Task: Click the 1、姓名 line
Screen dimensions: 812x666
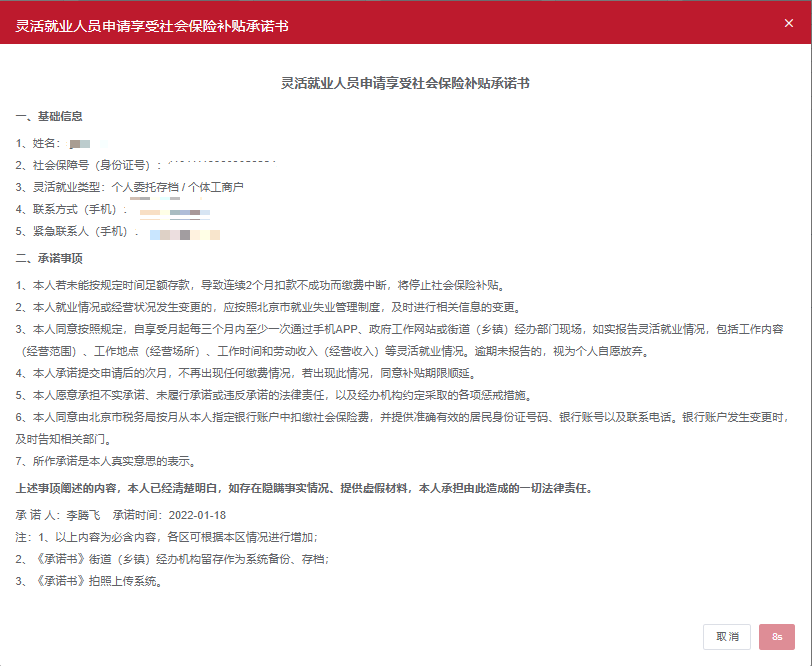Action: (x=61, y=143)
